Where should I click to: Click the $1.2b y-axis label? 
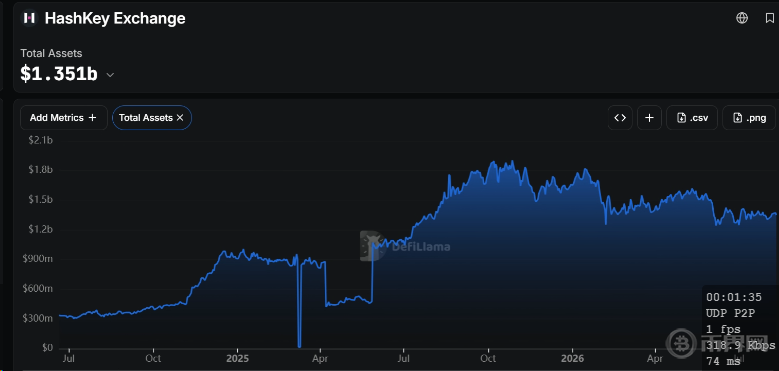click(x=41, y=229)
